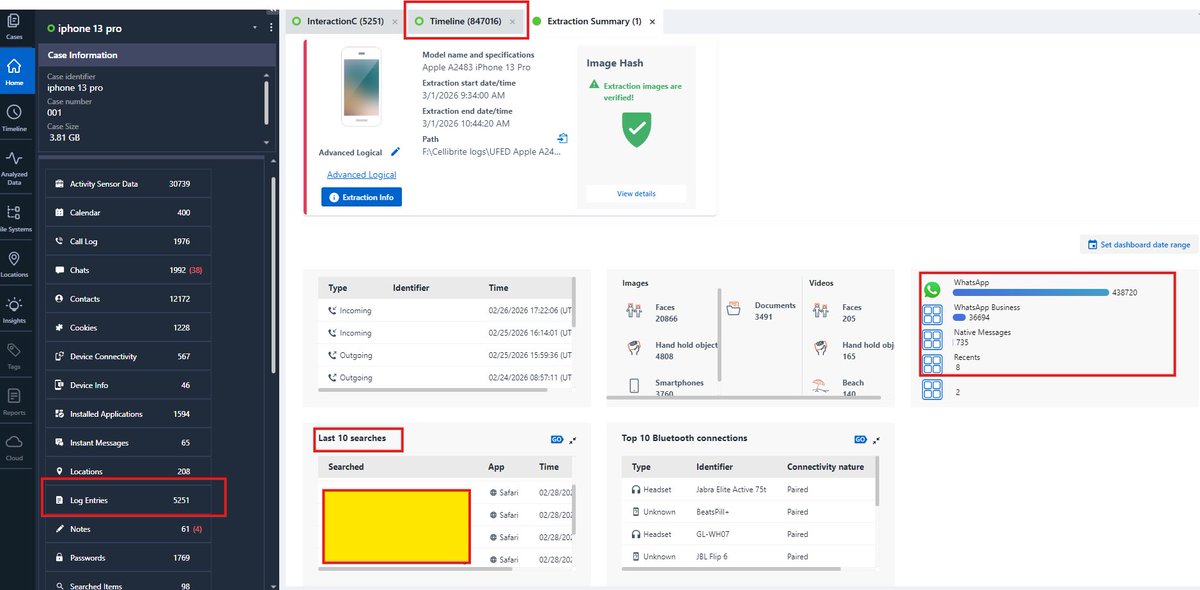Click Incoming call row at 02/26/2026 17:22:06
This screenshot has width=1200, height=590.
point(445,311)
